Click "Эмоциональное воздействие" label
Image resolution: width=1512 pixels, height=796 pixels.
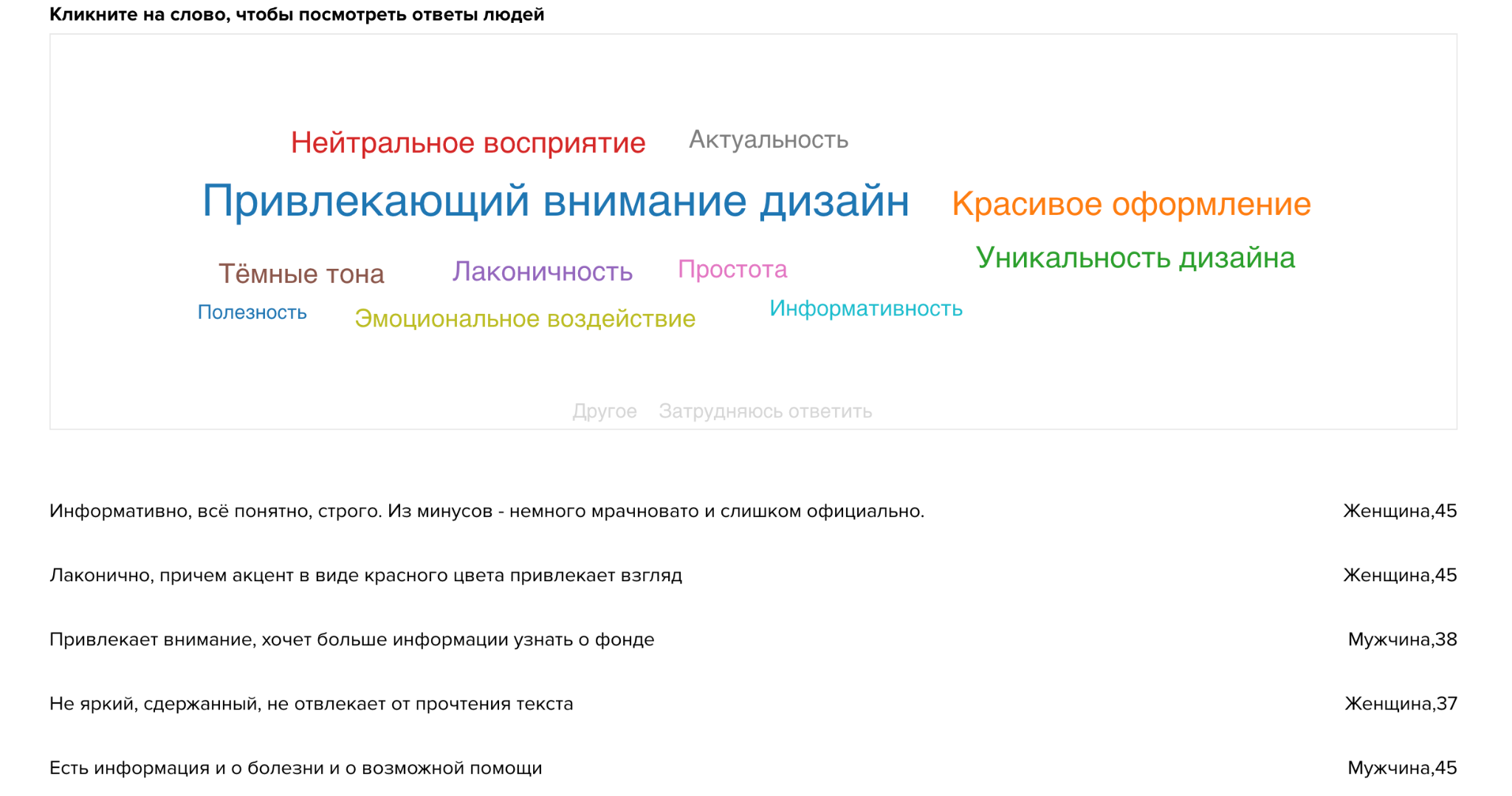526,318
